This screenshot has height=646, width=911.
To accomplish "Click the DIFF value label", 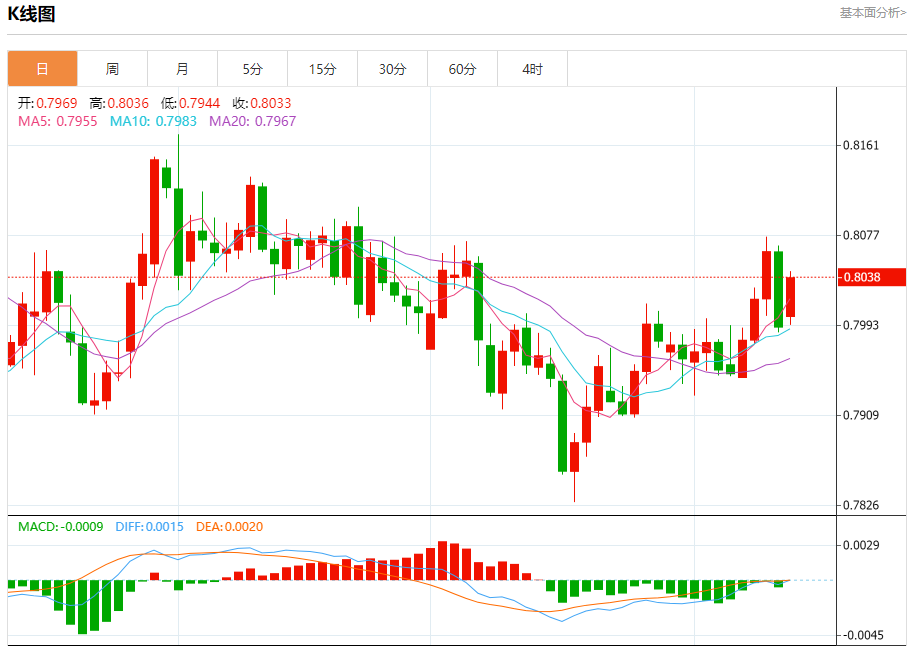I will coord(149,526).
